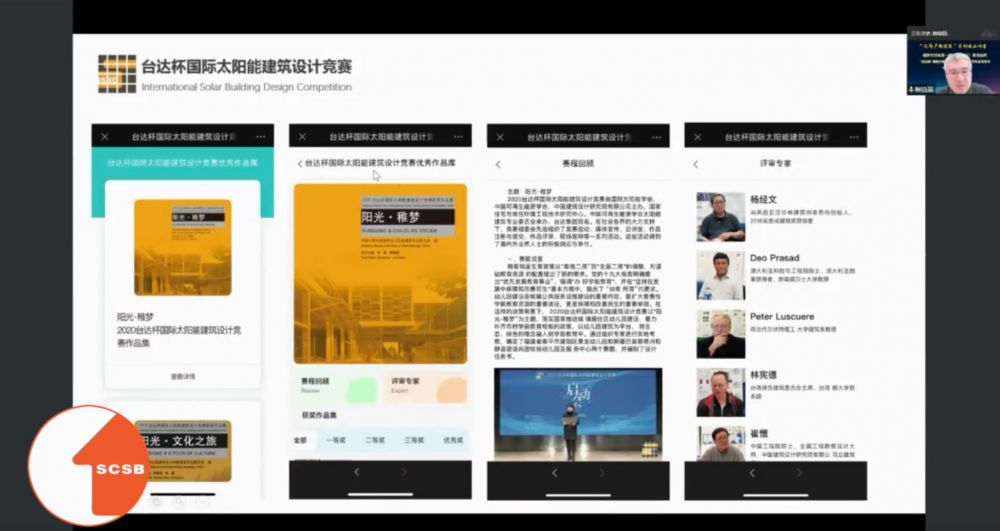
Task: Click the expert name Deo Prasad
Action: 774,258
